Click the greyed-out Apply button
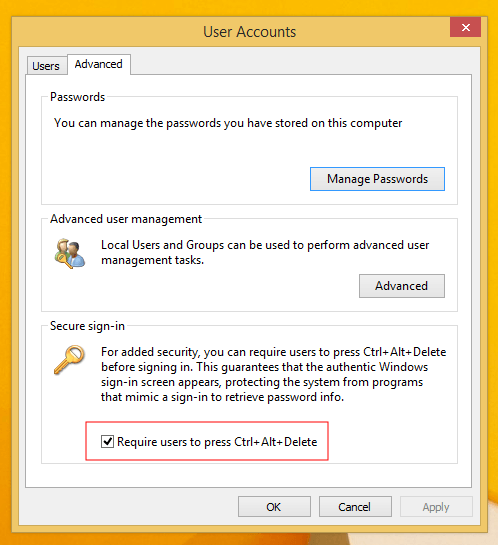 (436, 507)
